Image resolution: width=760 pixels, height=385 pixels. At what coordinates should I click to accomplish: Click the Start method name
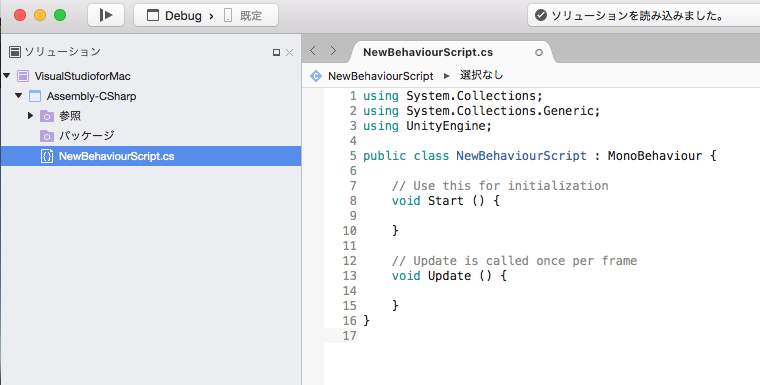[445, 201]
